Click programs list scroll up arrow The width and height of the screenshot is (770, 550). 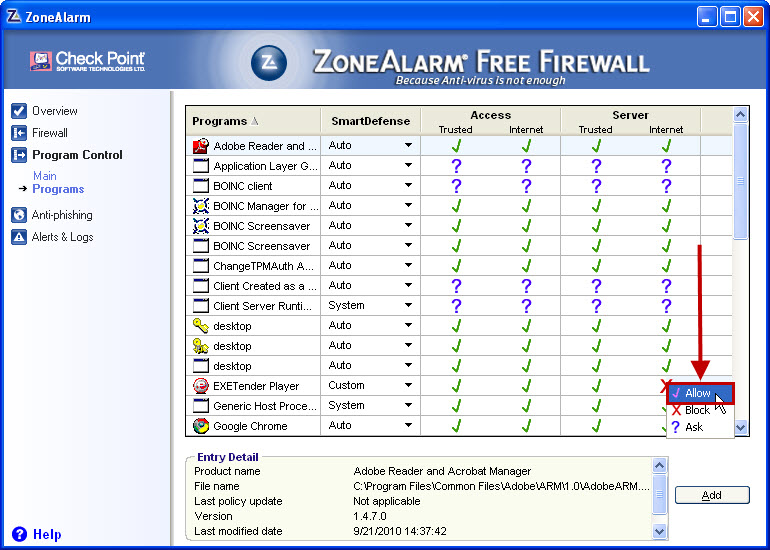pyautogui.click(x=741, y=115)
